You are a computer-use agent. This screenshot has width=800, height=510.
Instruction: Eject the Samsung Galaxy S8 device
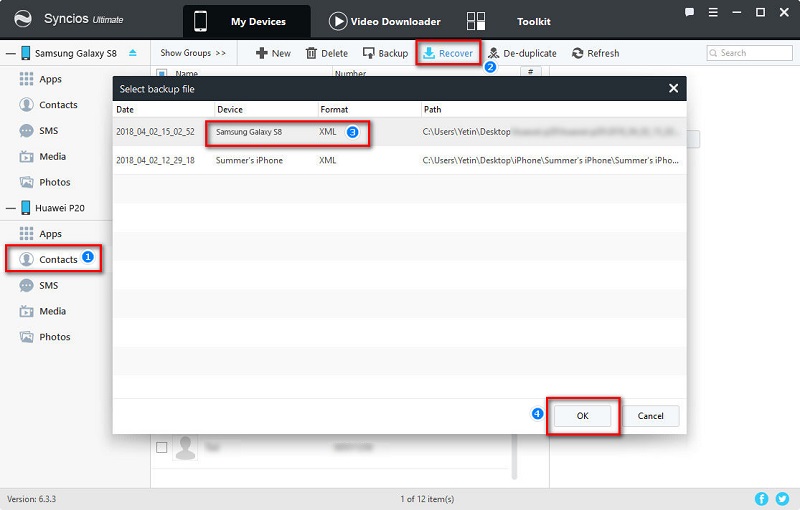tap(133, 53)
